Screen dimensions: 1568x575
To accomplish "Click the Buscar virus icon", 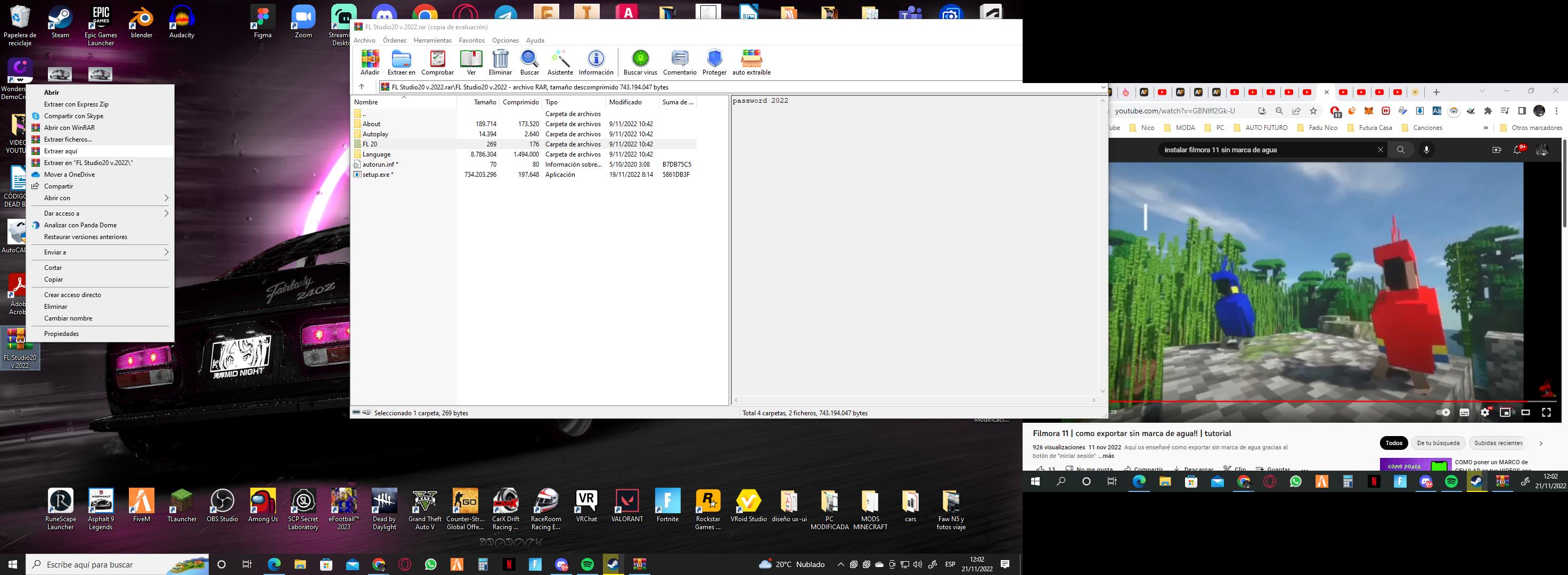I will (640, 62).
